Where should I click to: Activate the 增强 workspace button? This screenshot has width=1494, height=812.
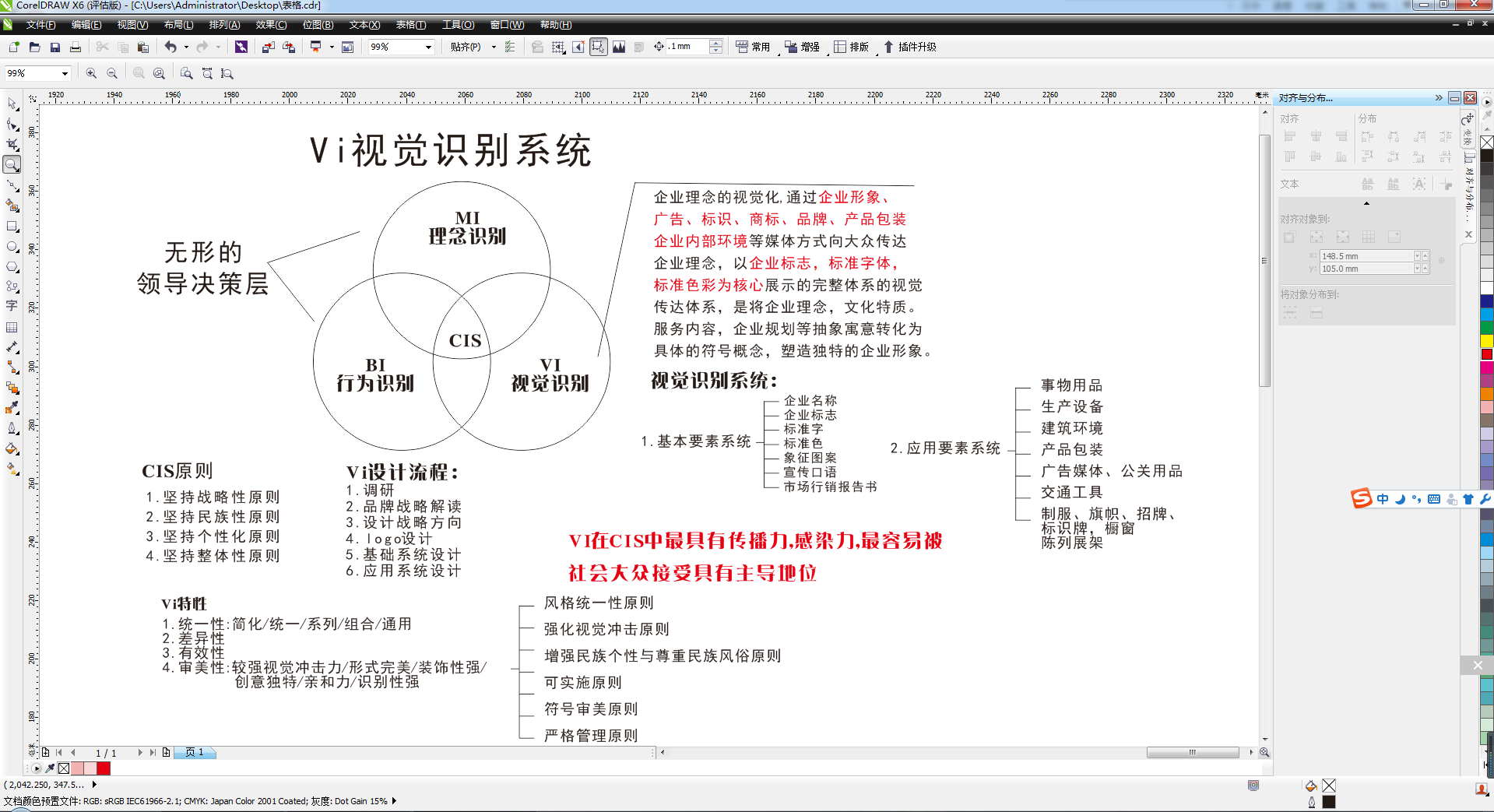pyautogui.click(x=802, y=47)
